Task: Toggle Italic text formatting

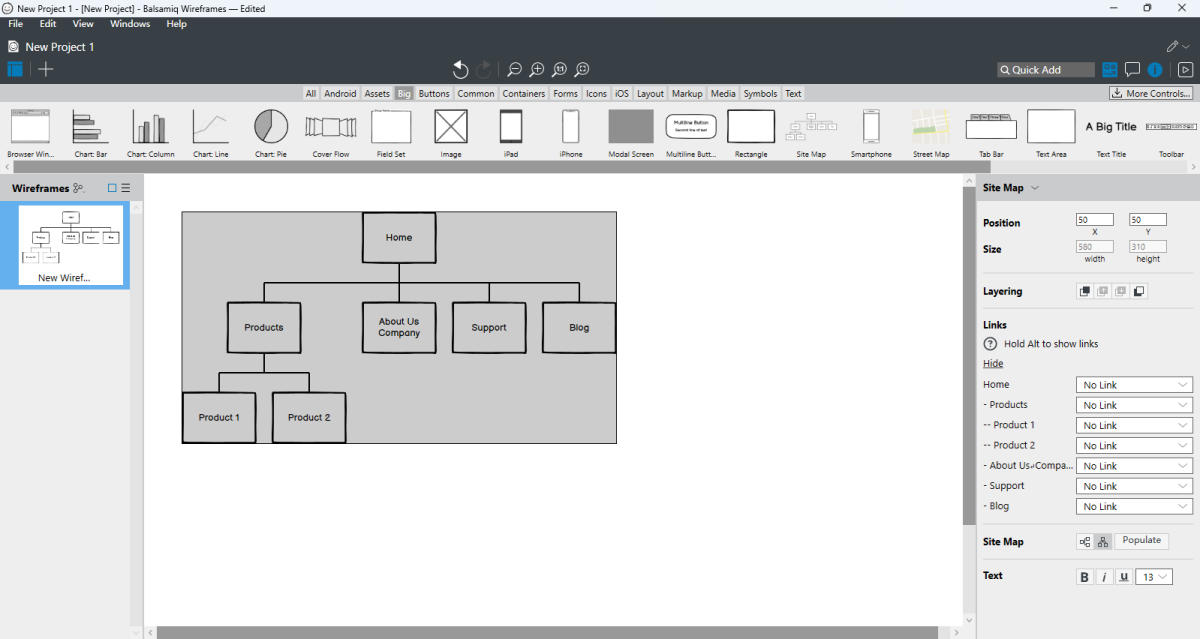Action: point(1104,577)
